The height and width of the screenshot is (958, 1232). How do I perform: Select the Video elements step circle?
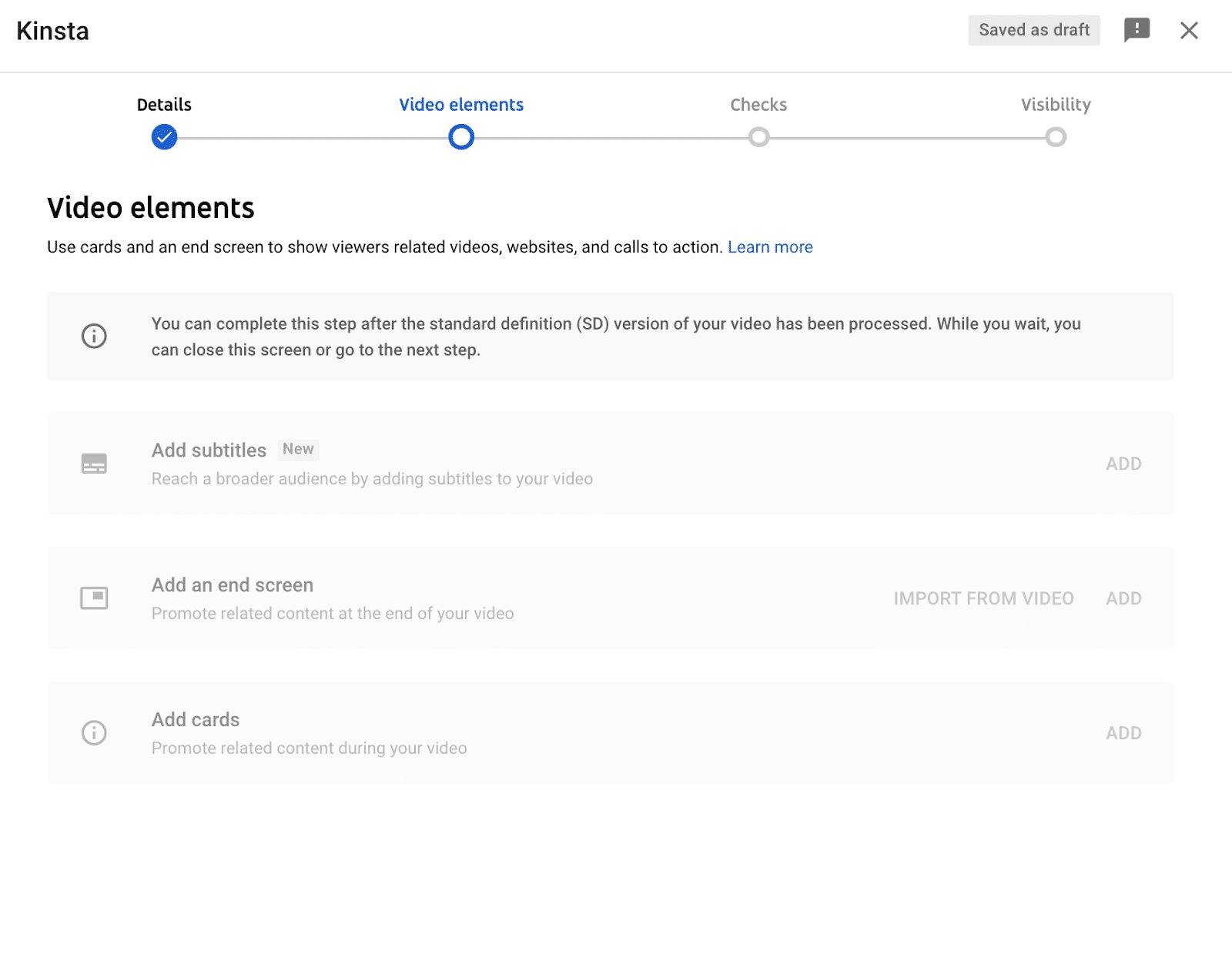tap(460, 137)
